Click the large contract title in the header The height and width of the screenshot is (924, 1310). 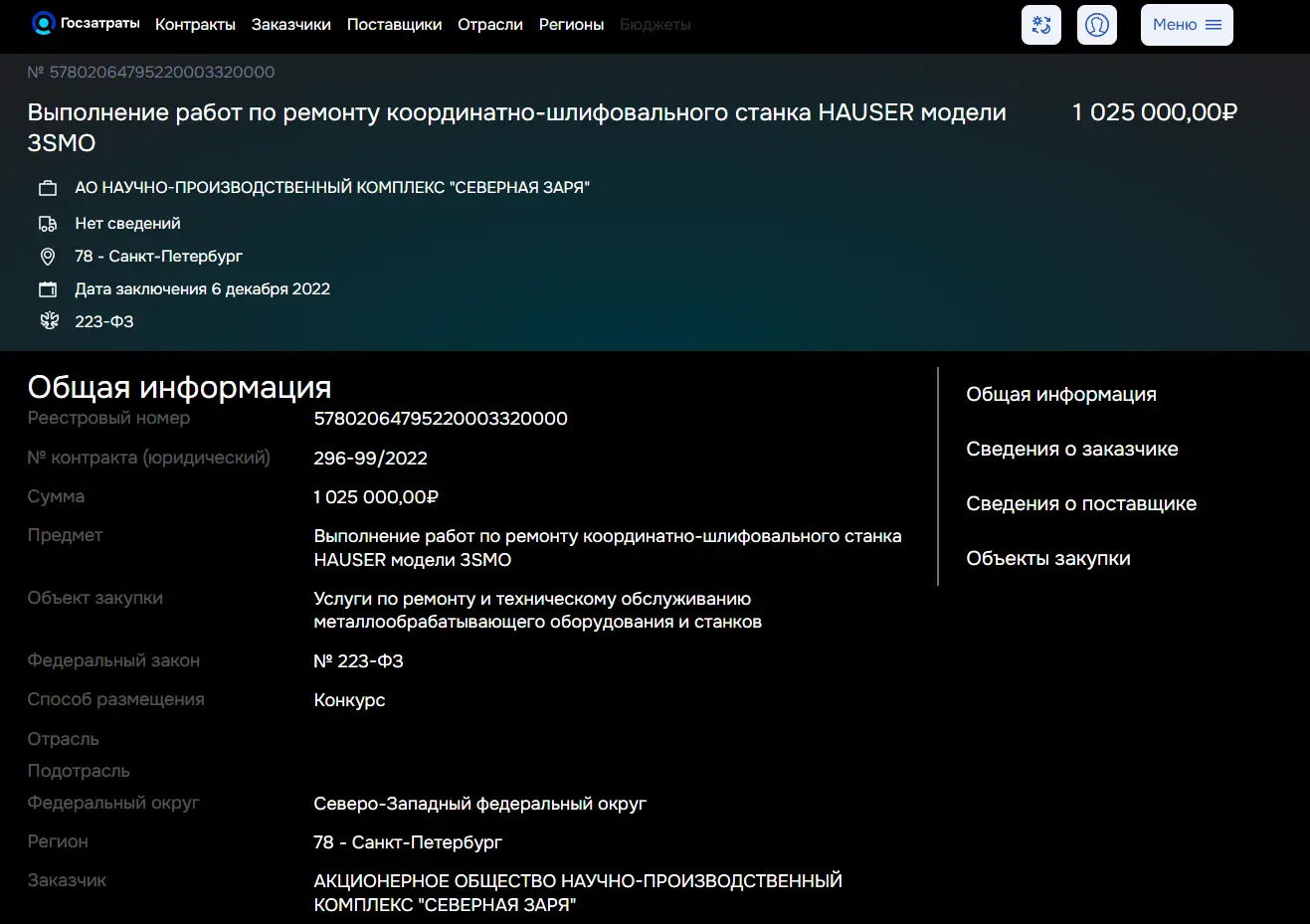point(517,127)
